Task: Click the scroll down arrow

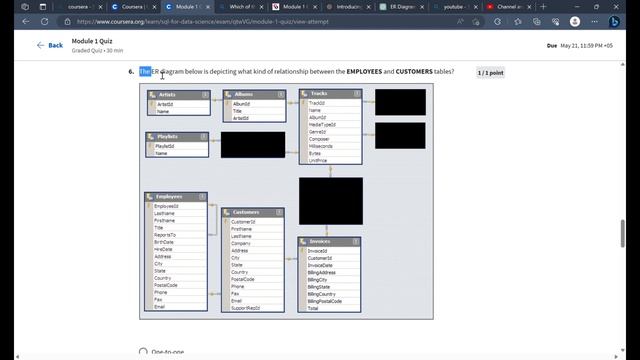Action: pyautogui.click(x=622, y=350)
